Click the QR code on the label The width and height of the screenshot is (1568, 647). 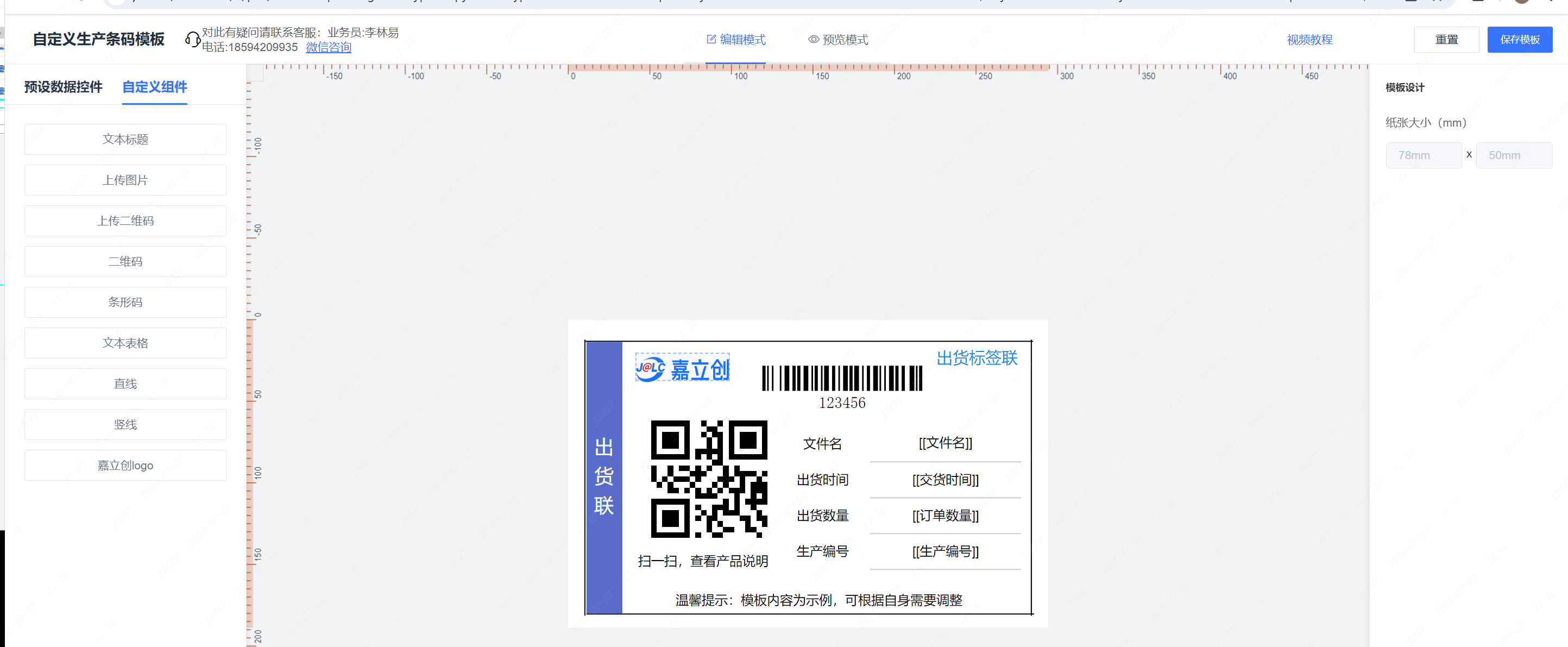click(x=709, y=479)
